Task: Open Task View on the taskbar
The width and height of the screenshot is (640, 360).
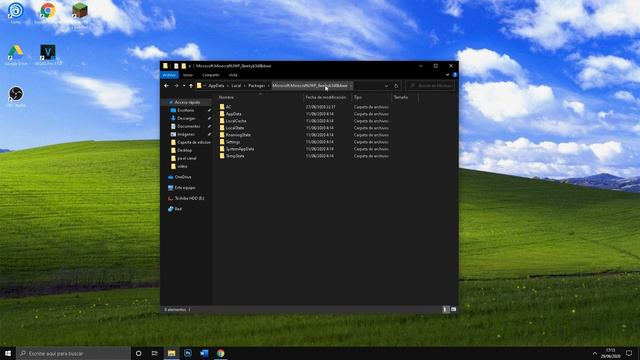Action: pyautogui.click(x=155, y=353)
